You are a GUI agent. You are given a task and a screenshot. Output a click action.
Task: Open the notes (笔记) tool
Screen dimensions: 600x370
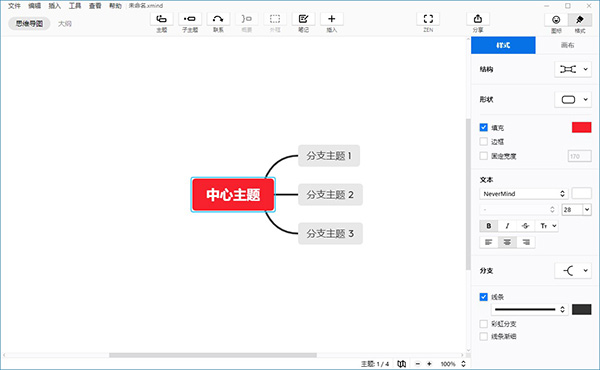pyautogui.click(x=303, y=19)
